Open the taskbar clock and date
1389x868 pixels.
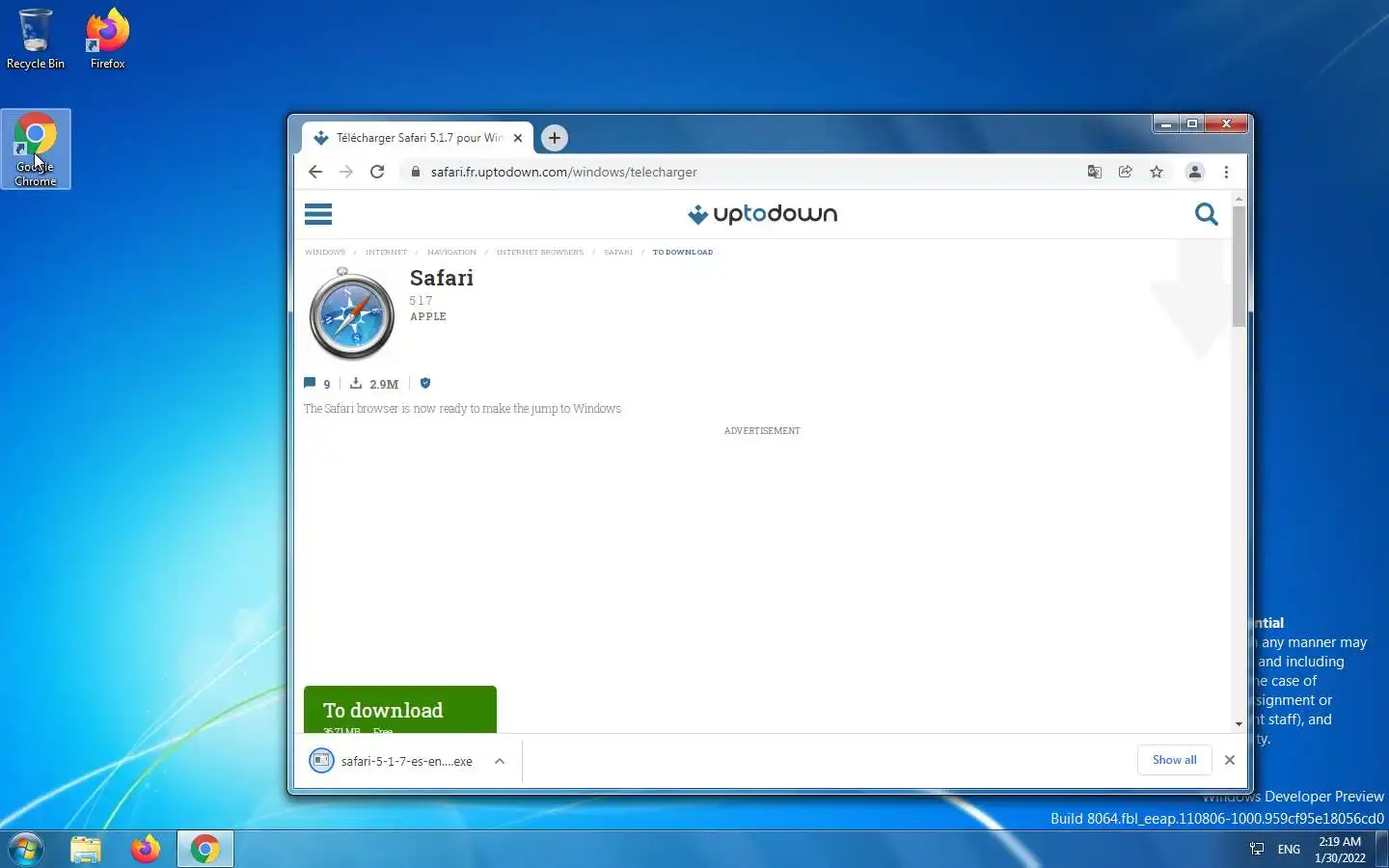click(x=1341, y=850)
